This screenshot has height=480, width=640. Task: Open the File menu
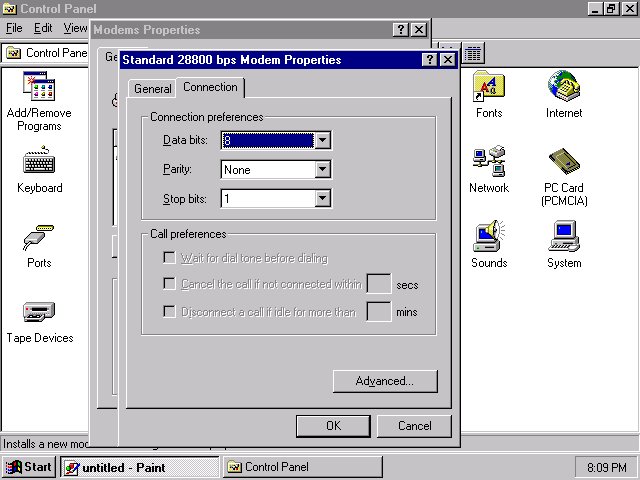(x=14, y=28)
